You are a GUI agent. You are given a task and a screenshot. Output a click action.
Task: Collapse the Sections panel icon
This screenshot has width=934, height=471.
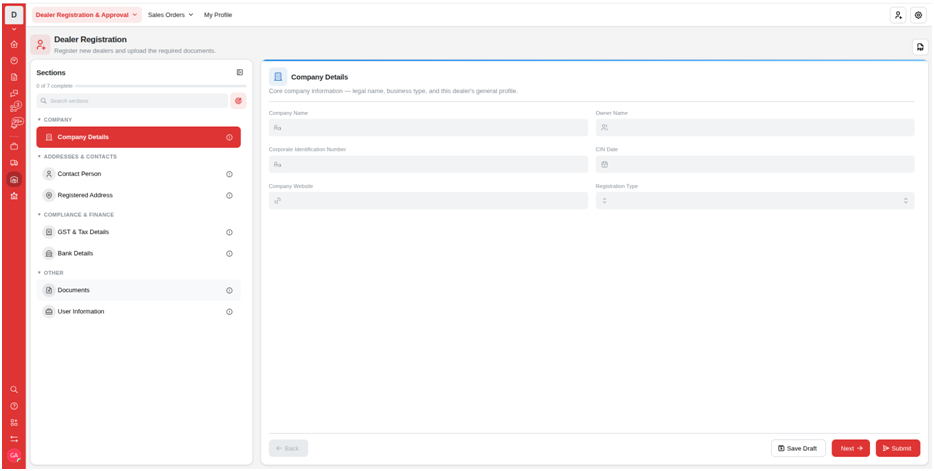pos(239,73)
